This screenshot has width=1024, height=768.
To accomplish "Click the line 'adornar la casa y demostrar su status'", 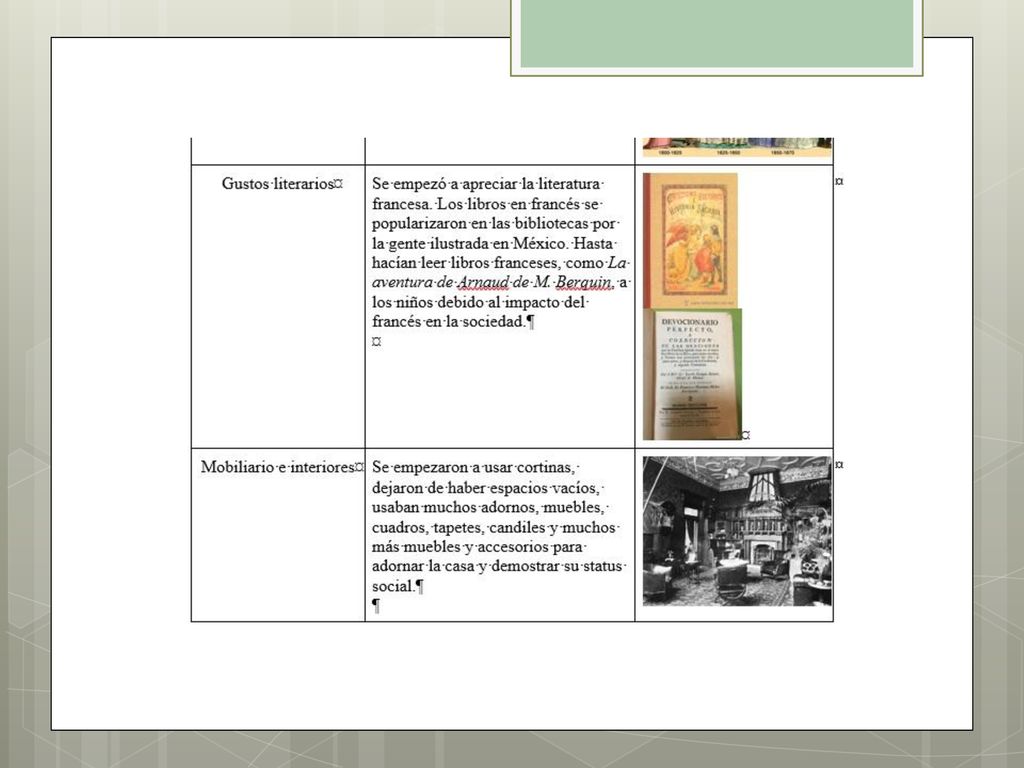I will point(497,566).
